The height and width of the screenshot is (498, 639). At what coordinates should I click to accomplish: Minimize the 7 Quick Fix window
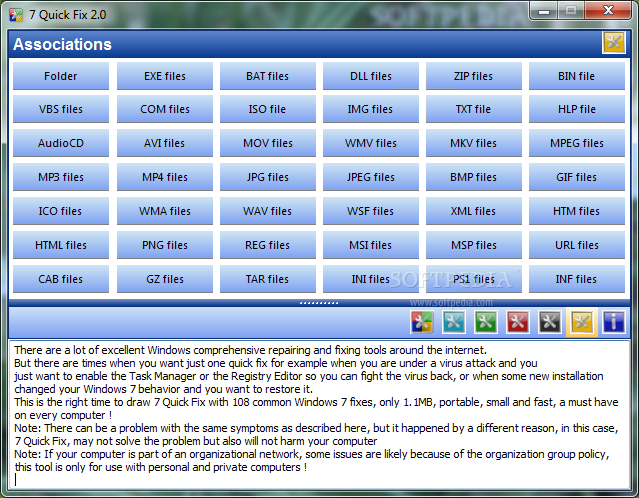[x=544, y=11]
